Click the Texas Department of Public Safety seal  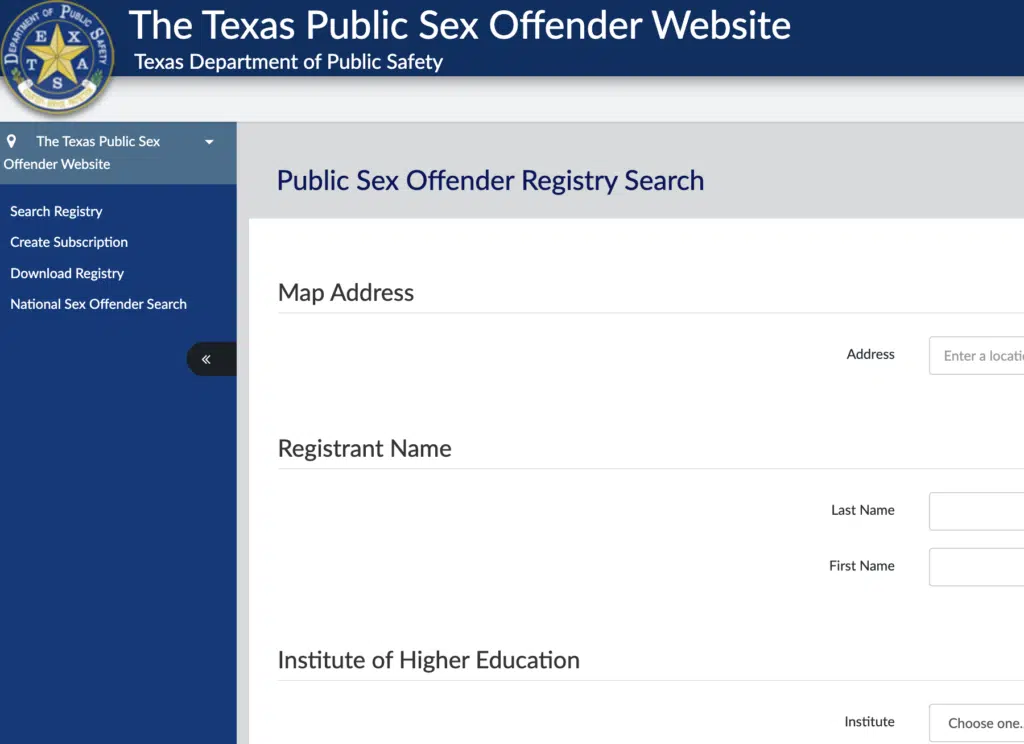coord(57,57)
